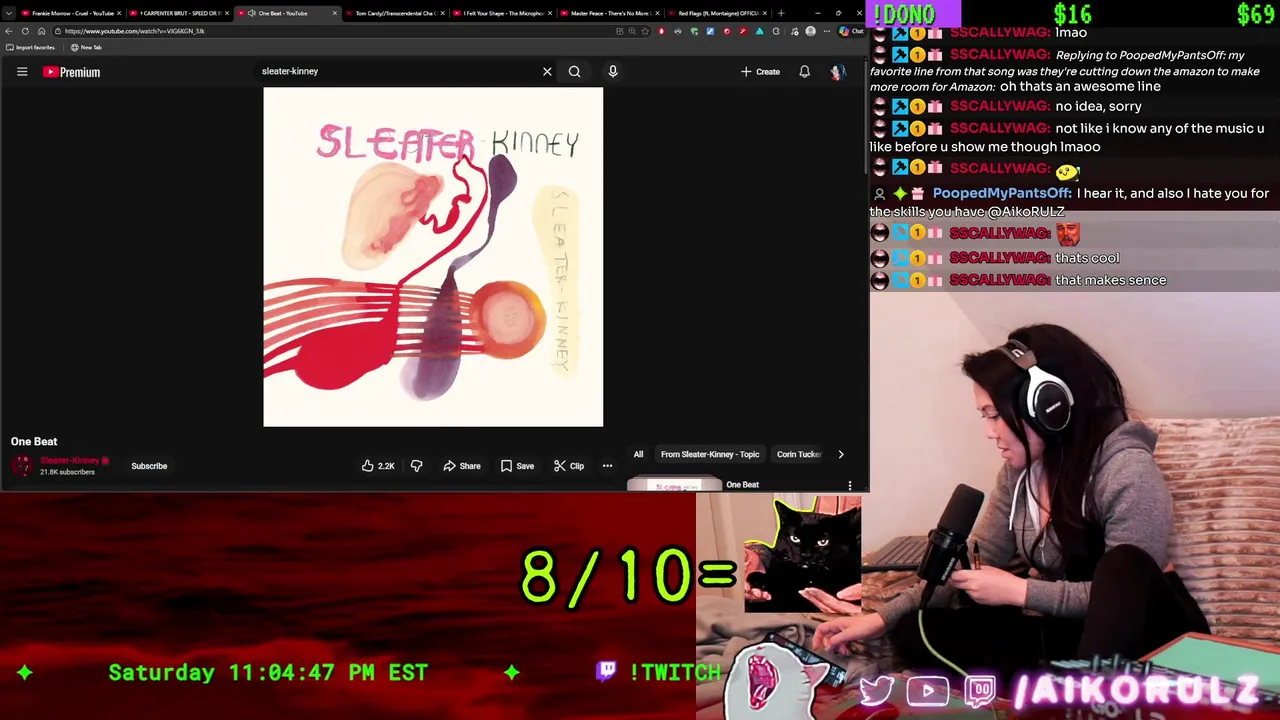1280x720 pixels.
Task: Click the Twitch logo beside /AIKORULZ
Action: pos(981,691)
